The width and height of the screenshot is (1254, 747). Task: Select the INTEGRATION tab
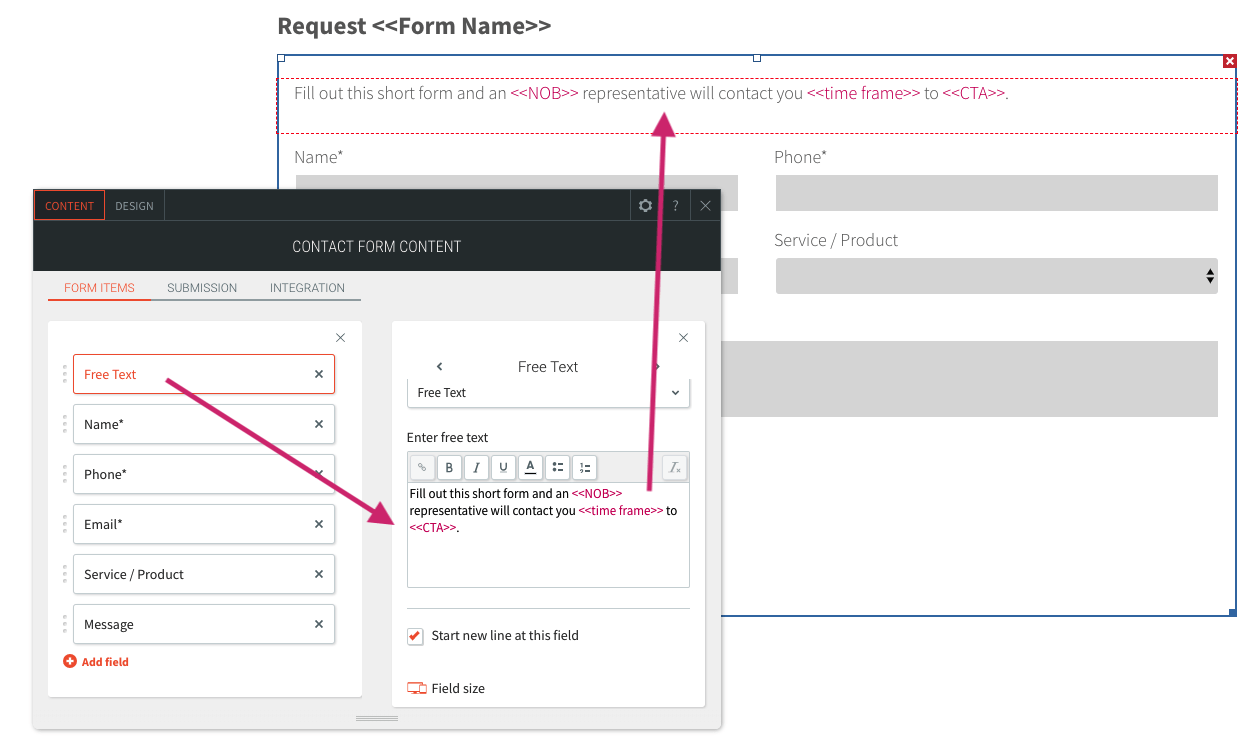[x=307, y=287]
